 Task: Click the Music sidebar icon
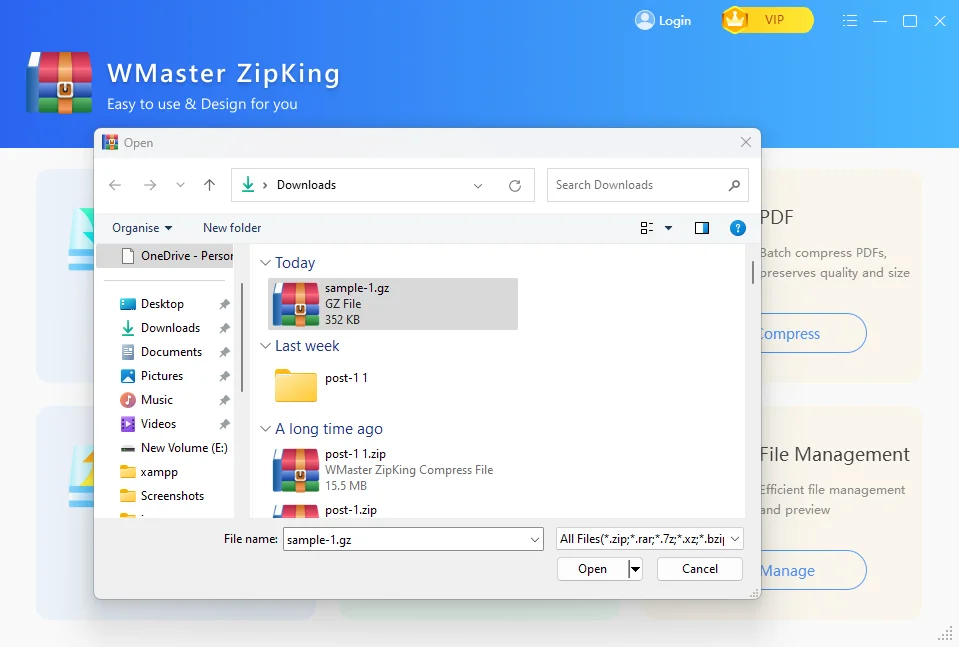coord(128,400)
